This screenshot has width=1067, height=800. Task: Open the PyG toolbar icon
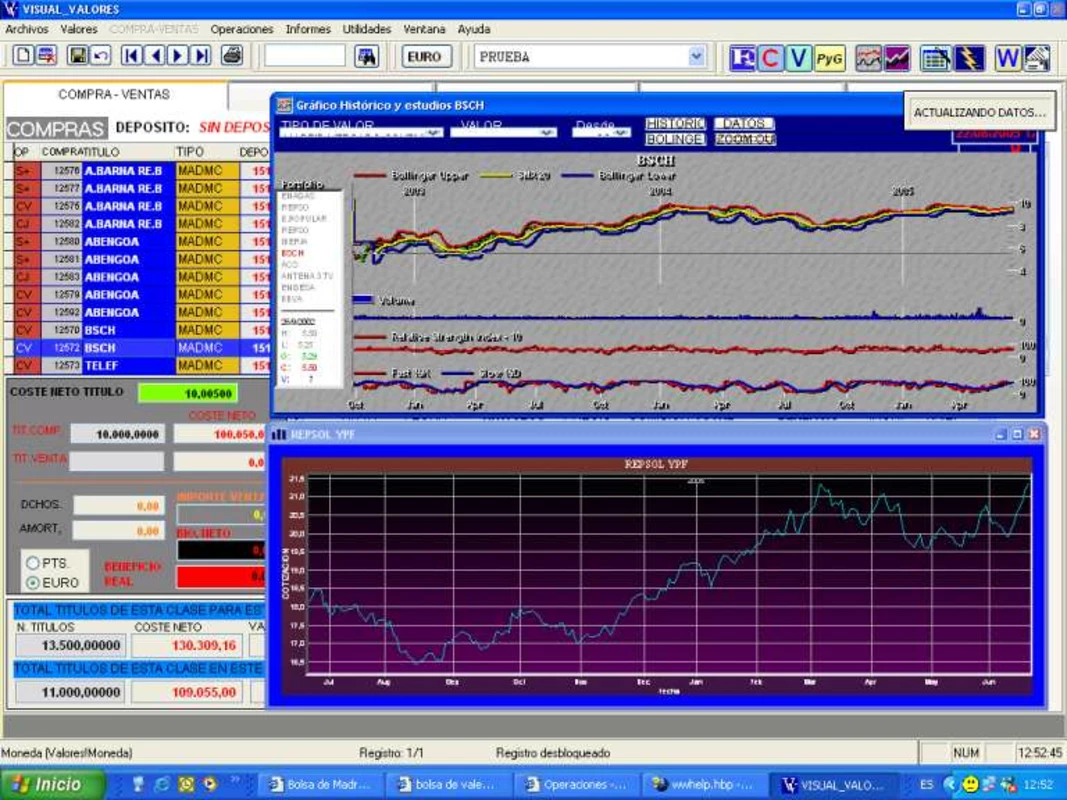point(829,59)
